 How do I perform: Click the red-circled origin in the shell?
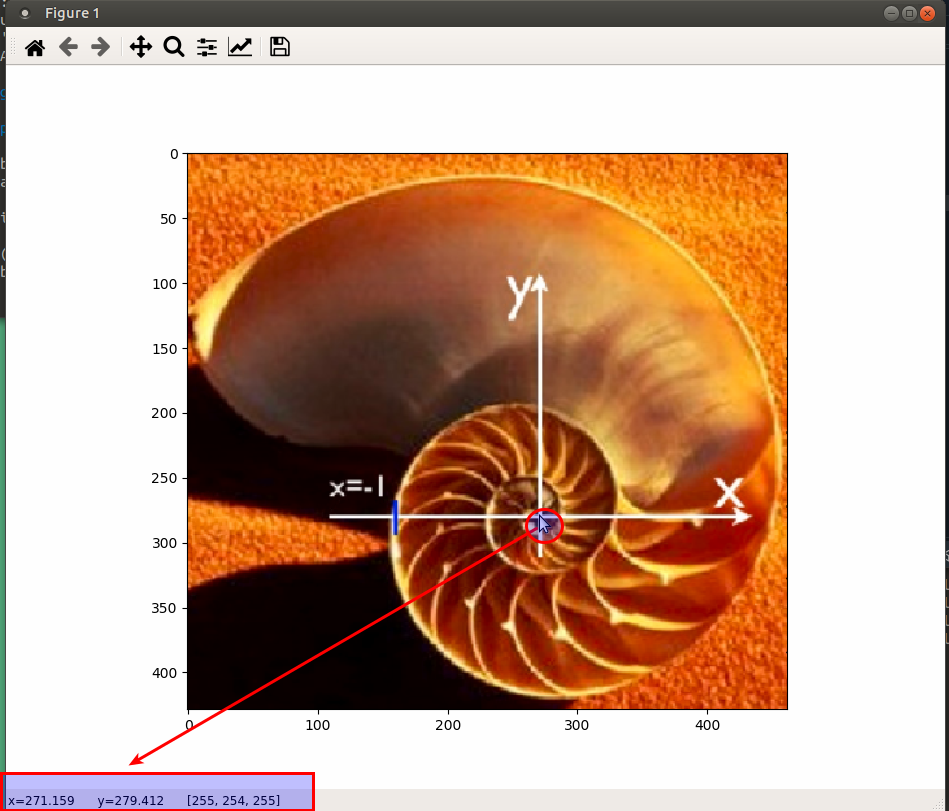[544, 525]
